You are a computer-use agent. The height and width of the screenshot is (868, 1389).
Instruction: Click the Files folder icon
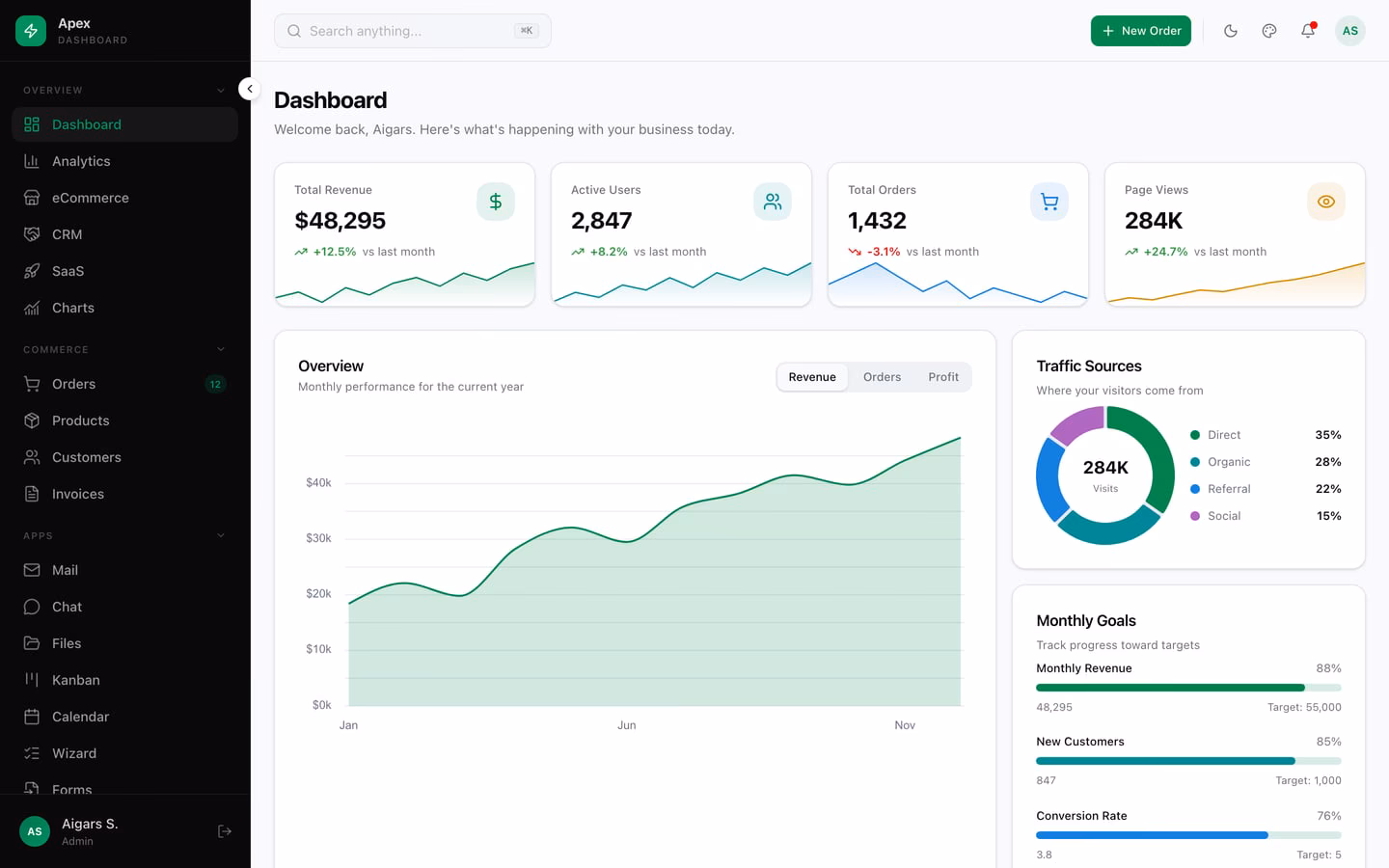click(x=32, y=643)
